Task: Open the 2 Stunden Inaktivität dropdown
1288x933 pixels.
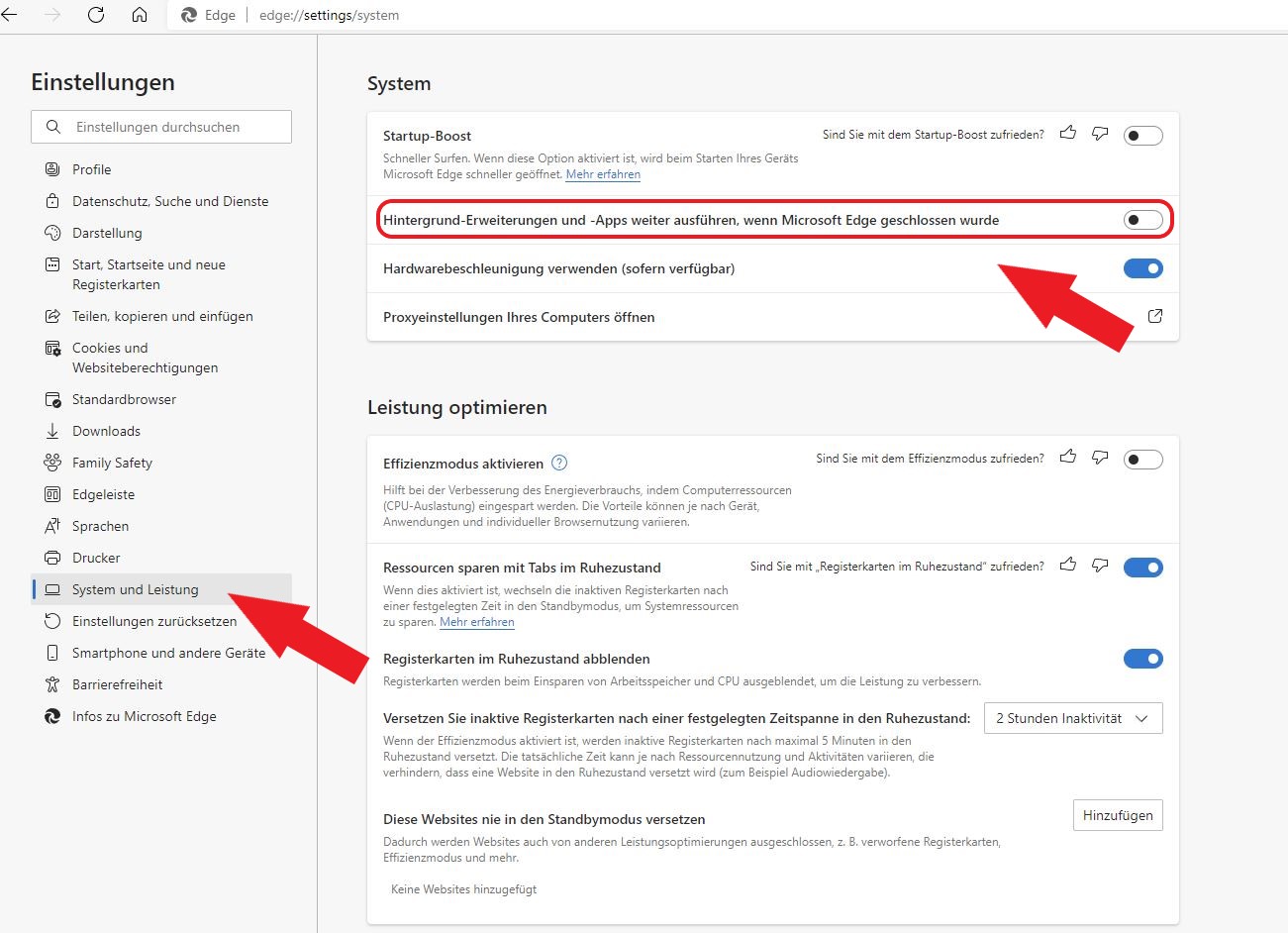Action: coord(1073,718)
